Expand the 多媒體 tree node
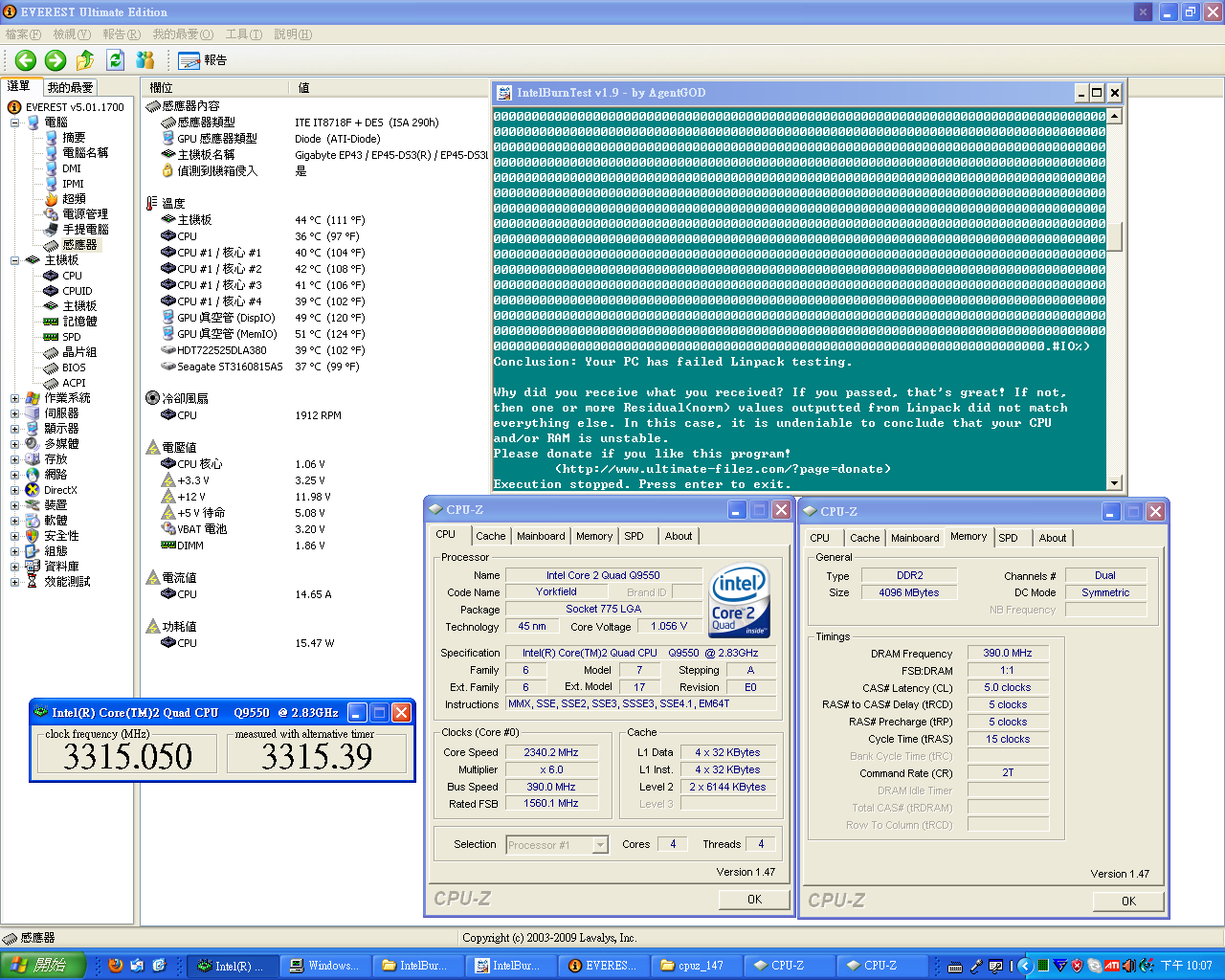 pyautogui.click(x=14, y=444)
